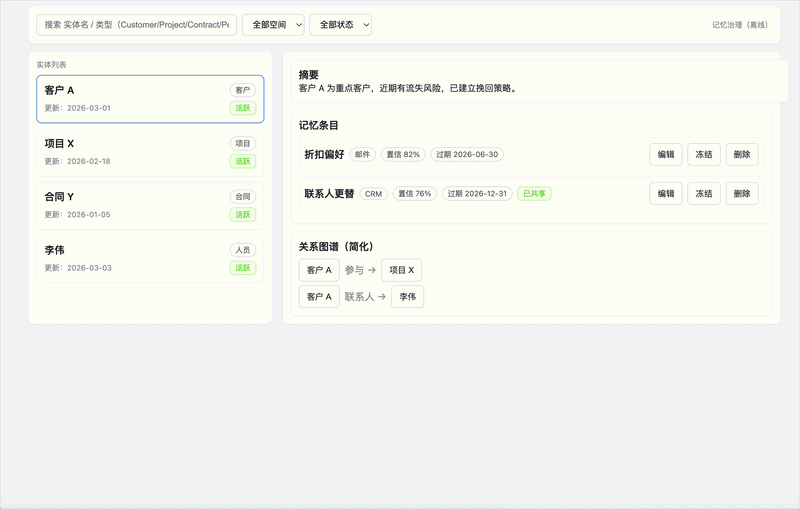800x509 pixels.
Task: Click 李伟 node in relation graph
Action: click(x=407, y=297)
